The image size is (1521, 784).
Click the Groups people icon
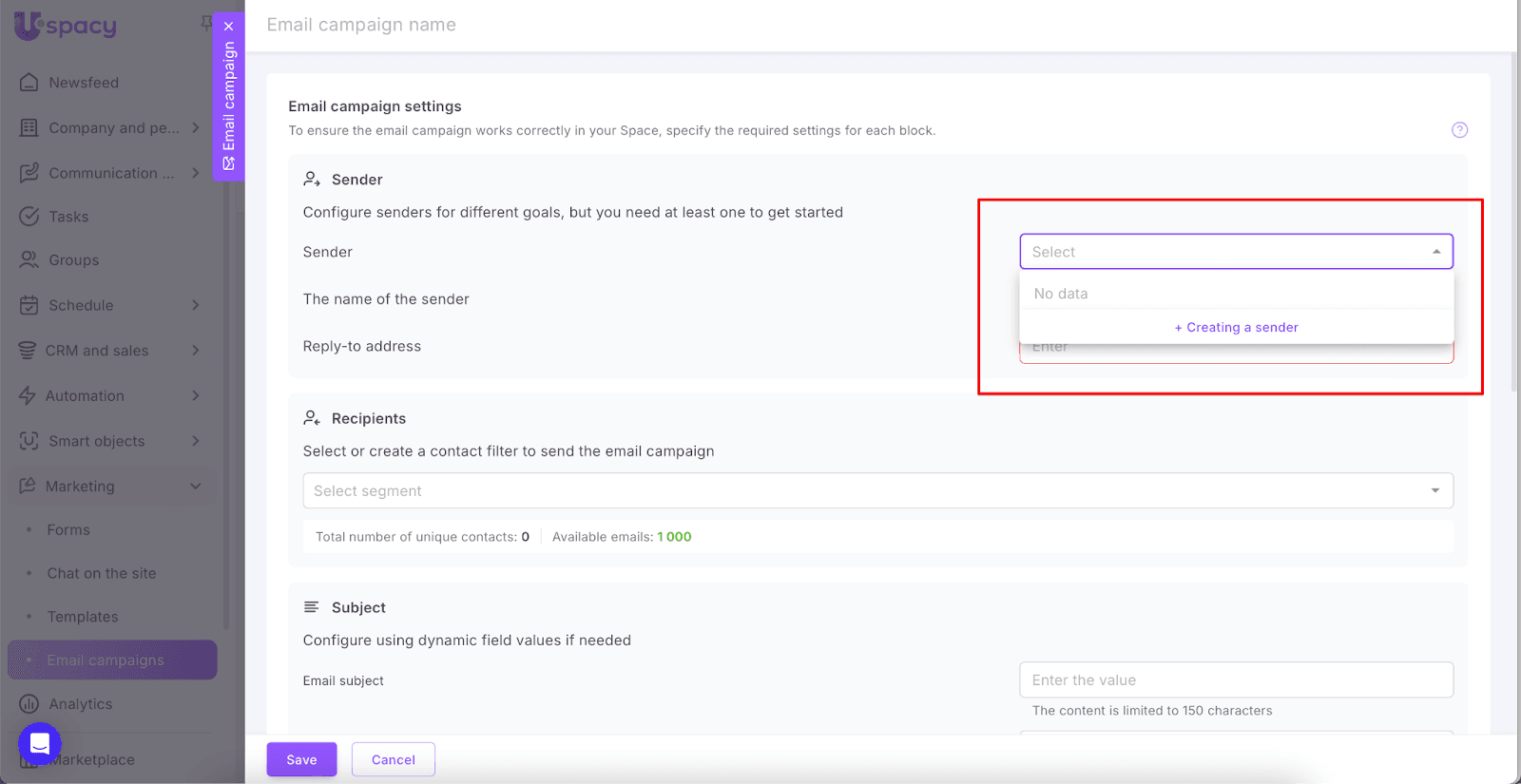click(x=29, y=260)
